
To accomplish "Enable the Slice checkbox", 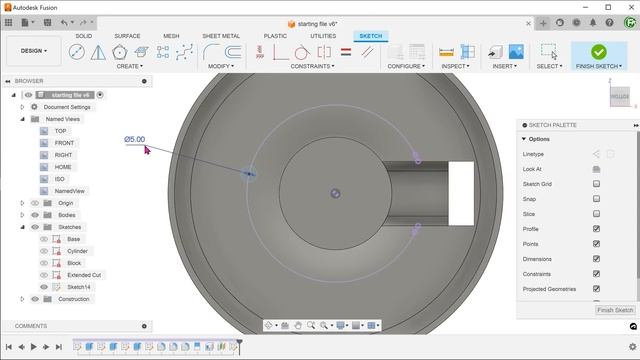I will click(x=596, y=214).
